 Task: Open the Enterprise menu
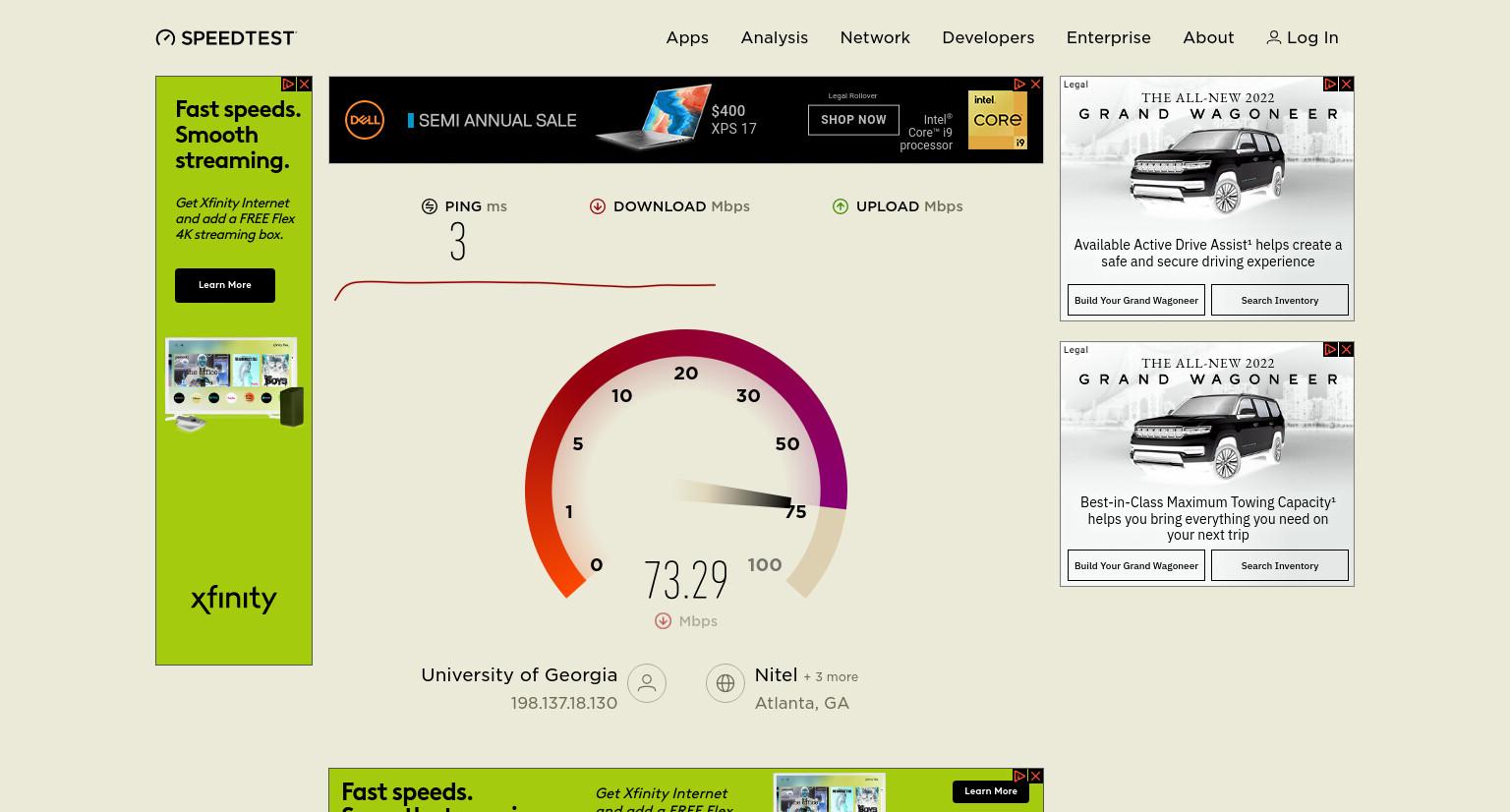[x=1108, y=37]
